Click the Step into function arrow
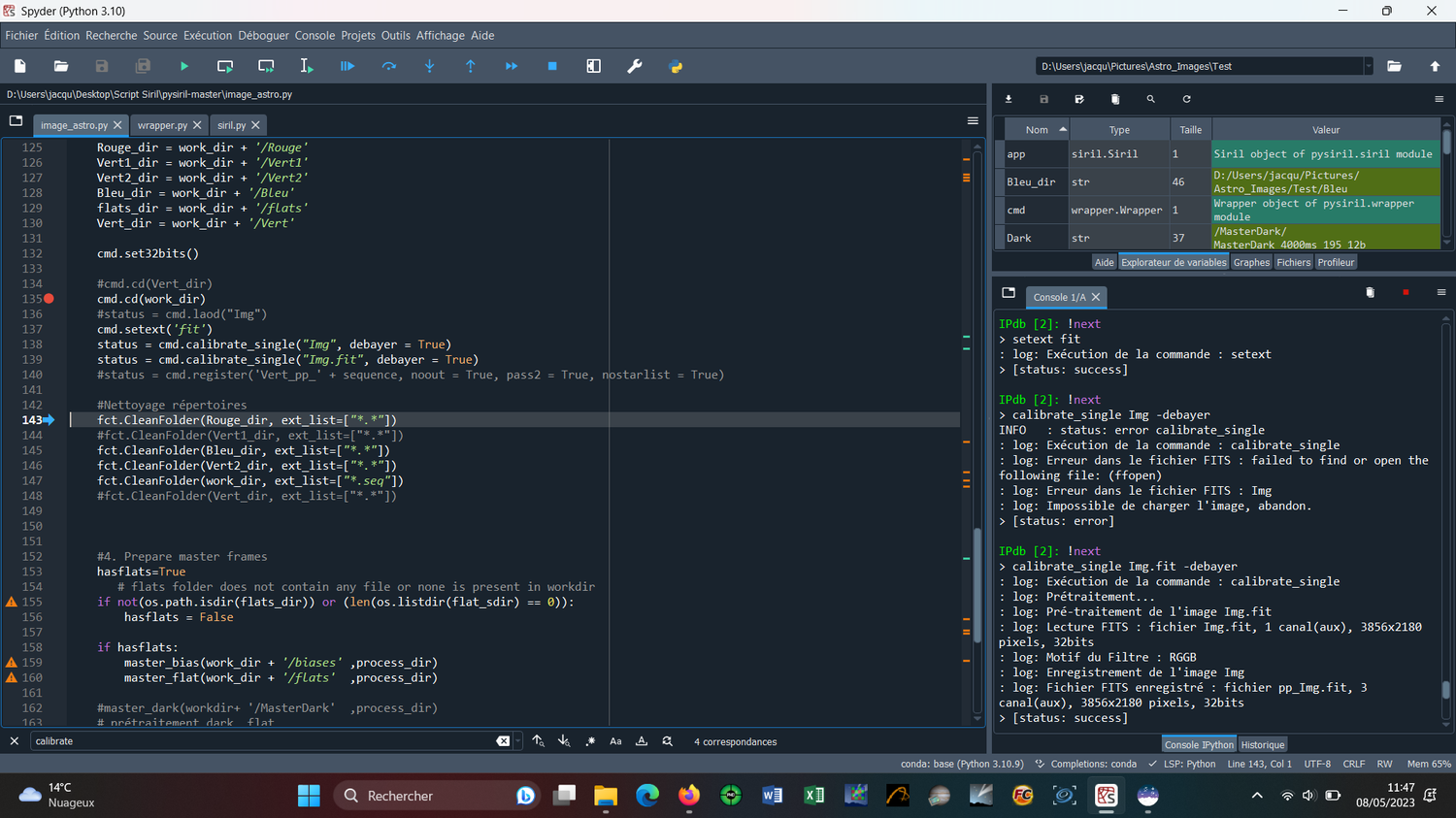 click(430, 66)
